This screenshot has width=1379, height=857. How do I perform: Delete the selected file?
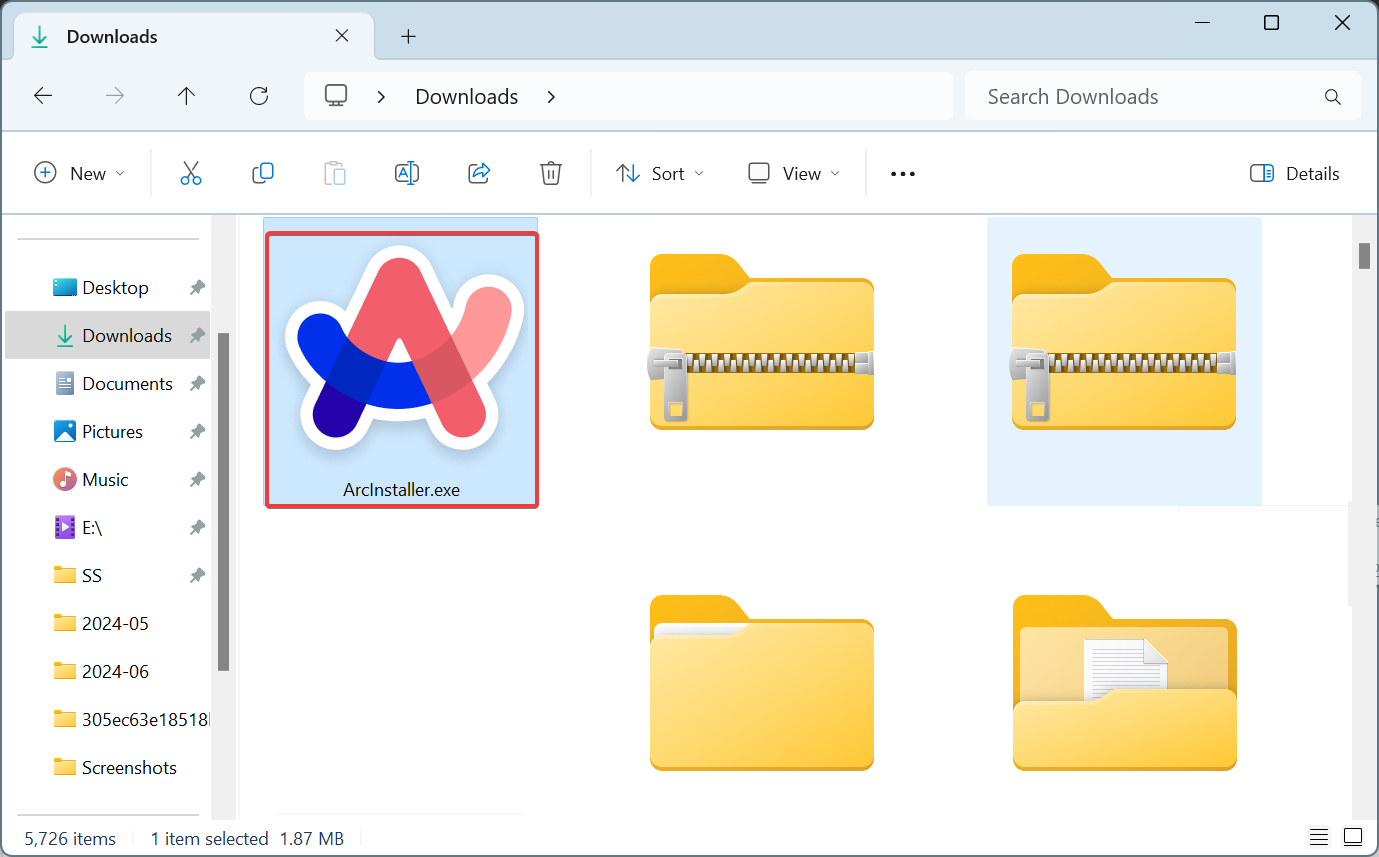click(x=551, y=173)
